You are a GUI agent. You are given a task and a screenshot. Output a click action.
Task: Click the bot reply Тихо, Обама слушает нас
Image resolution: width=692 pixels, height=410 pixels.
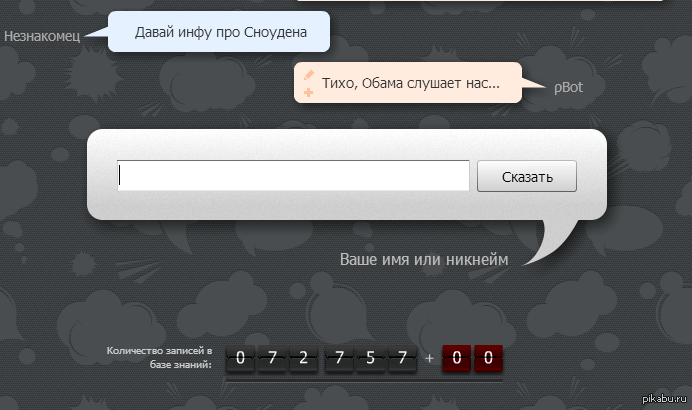(x=410, y=83)
